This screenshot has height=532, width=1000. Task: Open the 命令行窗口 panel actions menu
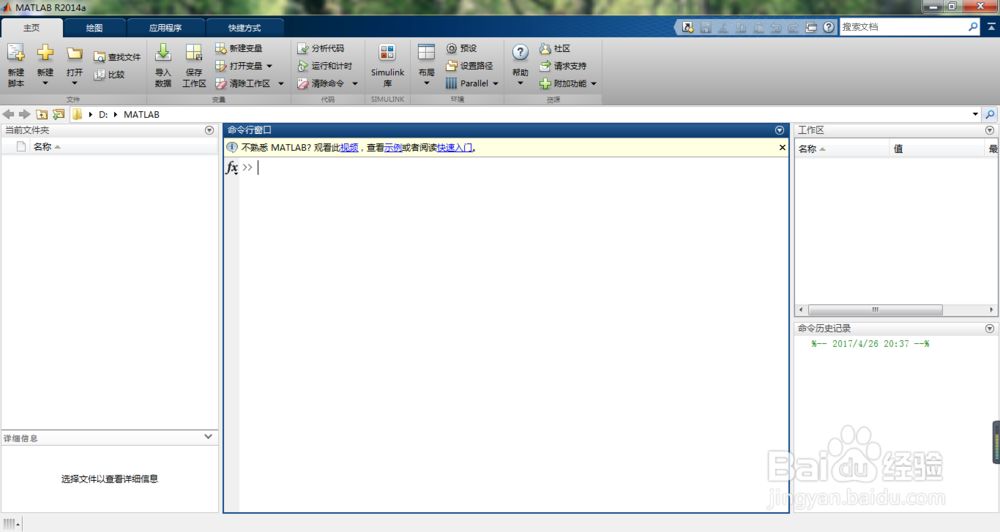coord(779,130)
